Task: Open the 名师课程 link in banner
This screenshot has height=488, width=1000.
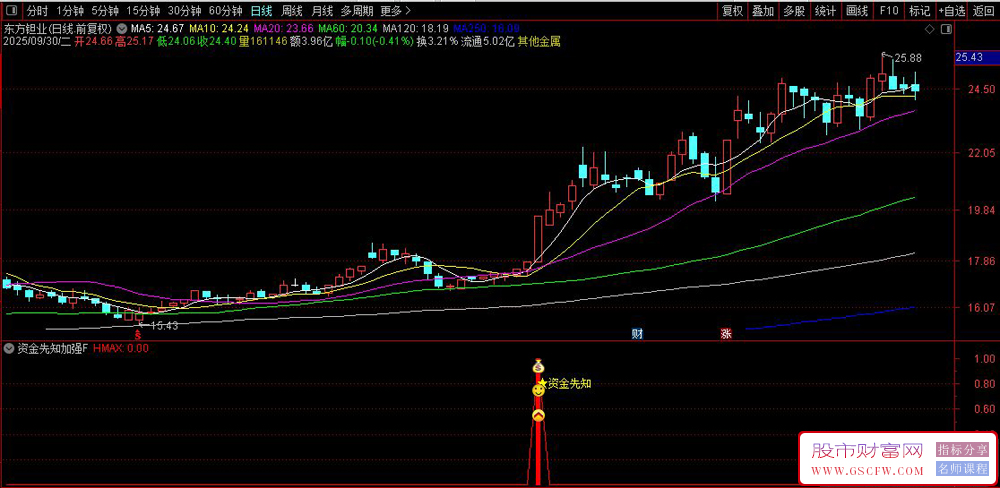Action: point(962,470)
